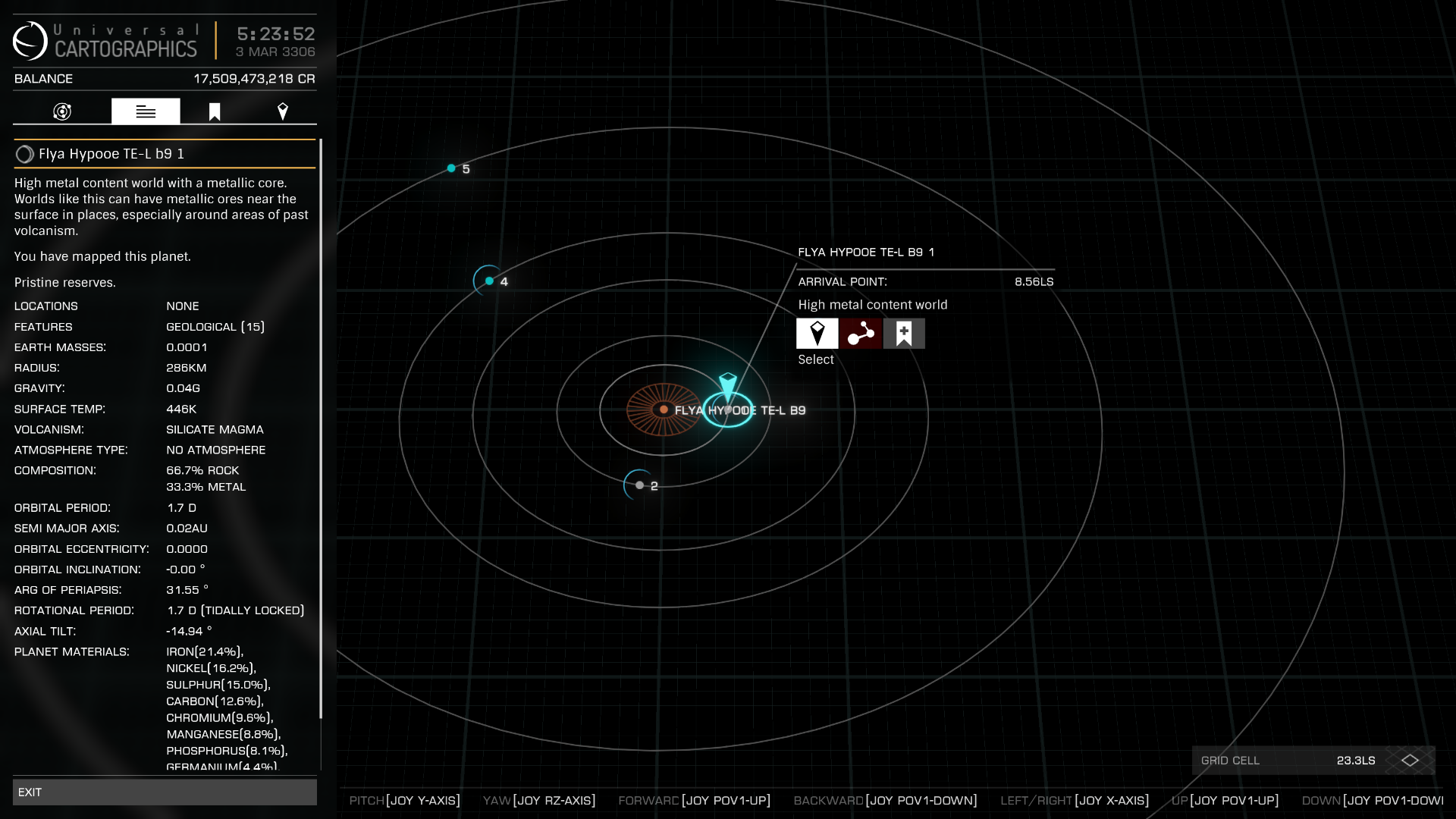The image size is (1456, 819).
Task: Click the add bookmark icon in tooltip
Action: 904,334
